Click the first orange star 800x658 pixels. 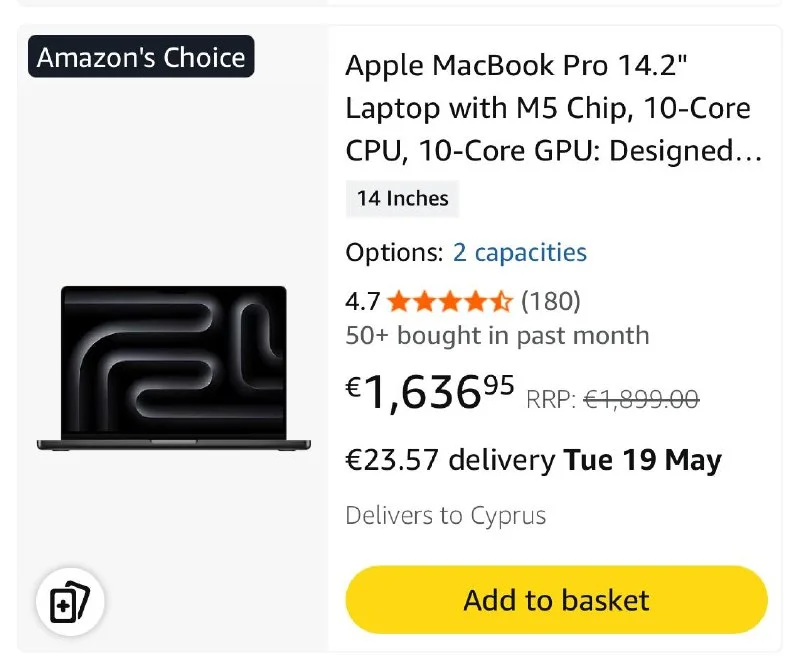point(399,301)
